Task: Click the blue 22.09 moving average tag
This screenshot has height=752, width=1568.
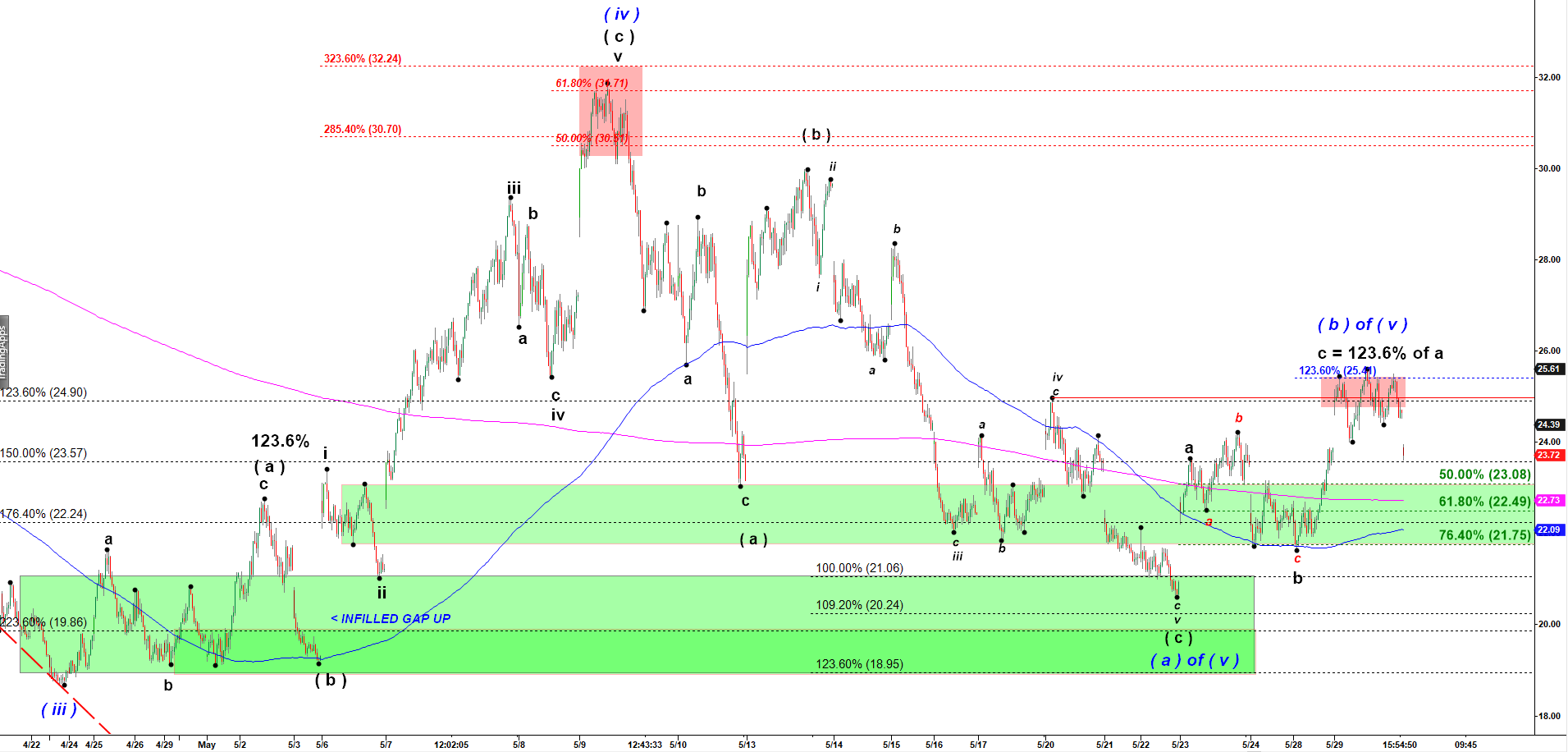Action: [1549, 530]
